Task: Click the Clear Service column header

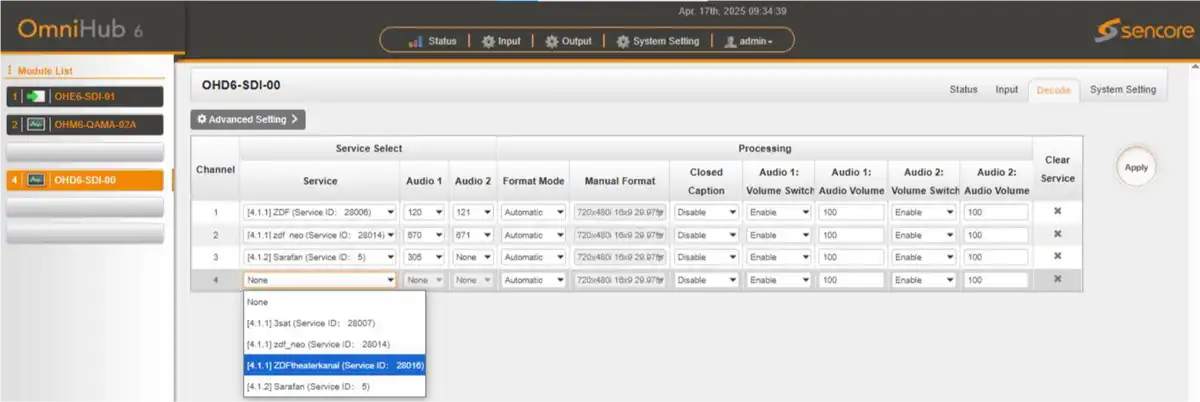Action: pos(1057,169)
